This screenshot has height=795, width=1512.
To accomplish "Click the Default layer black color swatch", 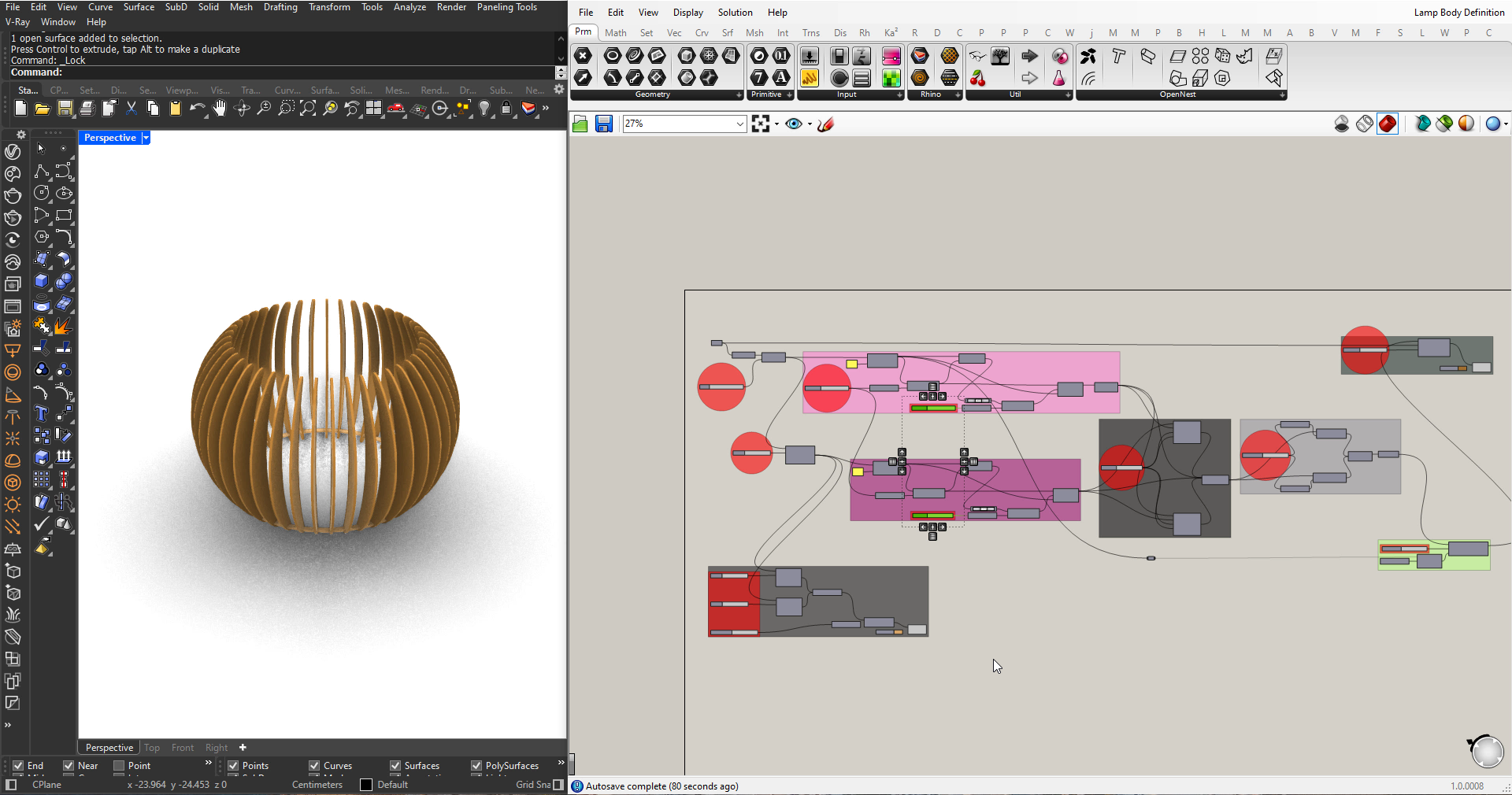I will pos(366,785).
